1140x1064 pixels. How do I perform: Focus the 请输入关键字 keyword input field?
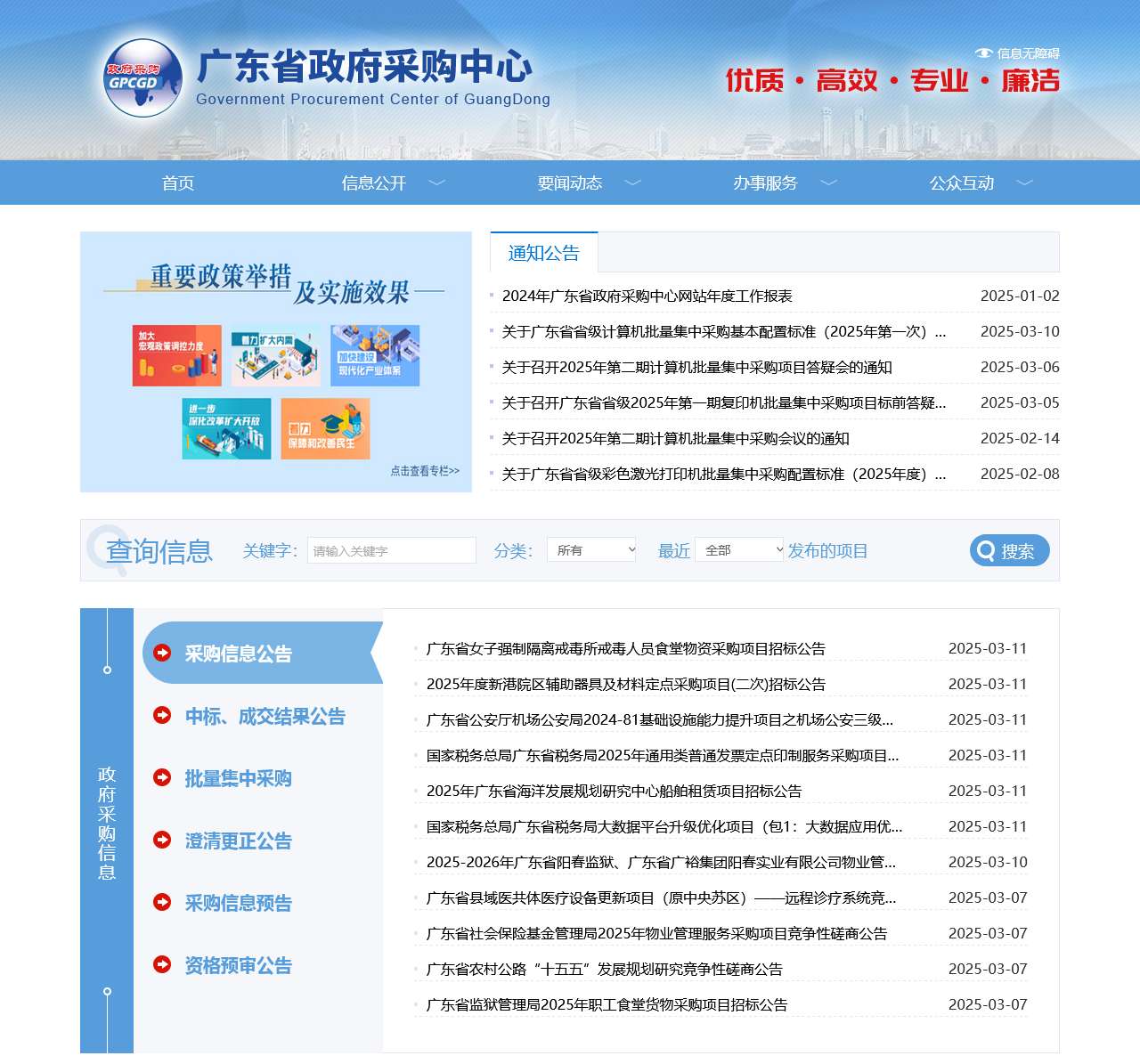(x=392, y=550)
